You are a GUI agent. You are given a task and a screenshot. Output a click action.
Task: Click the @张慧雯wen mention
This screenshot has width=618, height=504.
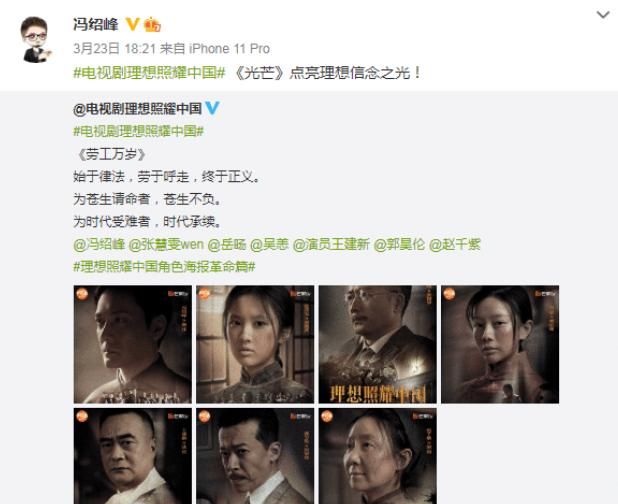point(166,244)
